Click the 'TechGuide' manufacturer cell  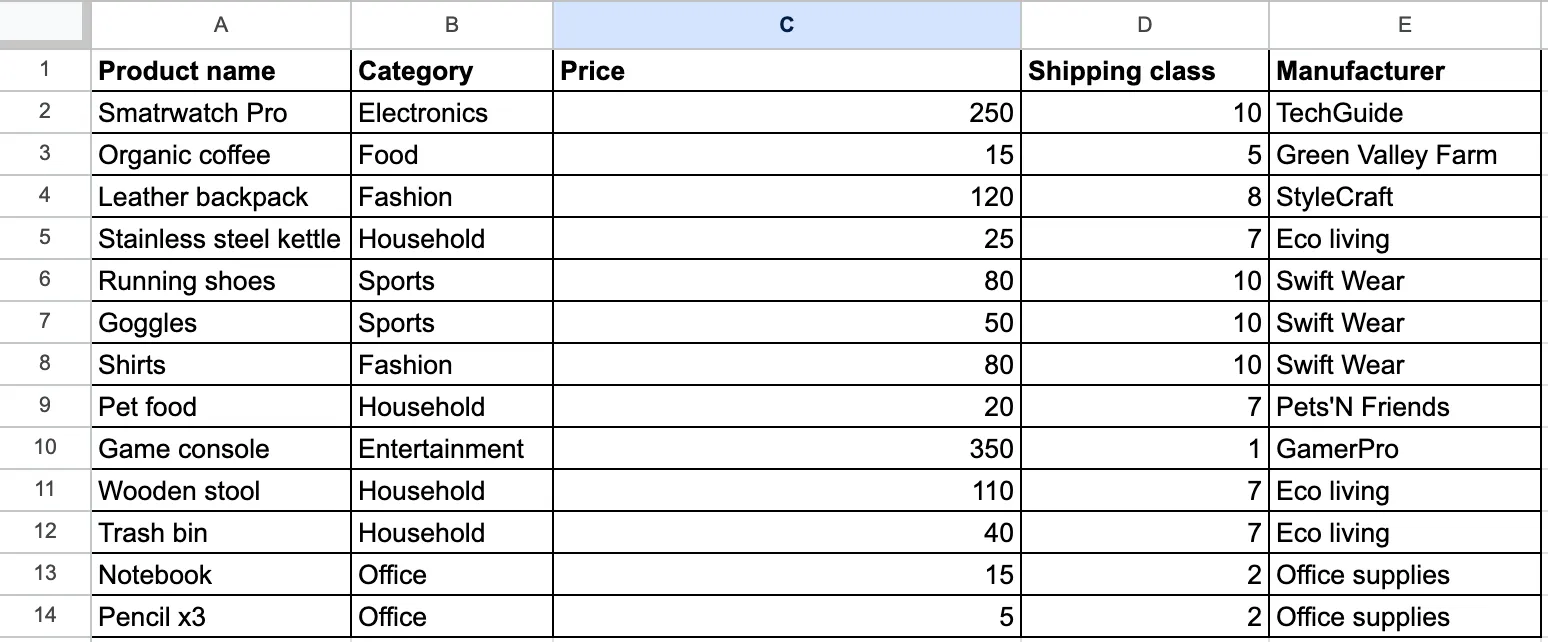1405,113
